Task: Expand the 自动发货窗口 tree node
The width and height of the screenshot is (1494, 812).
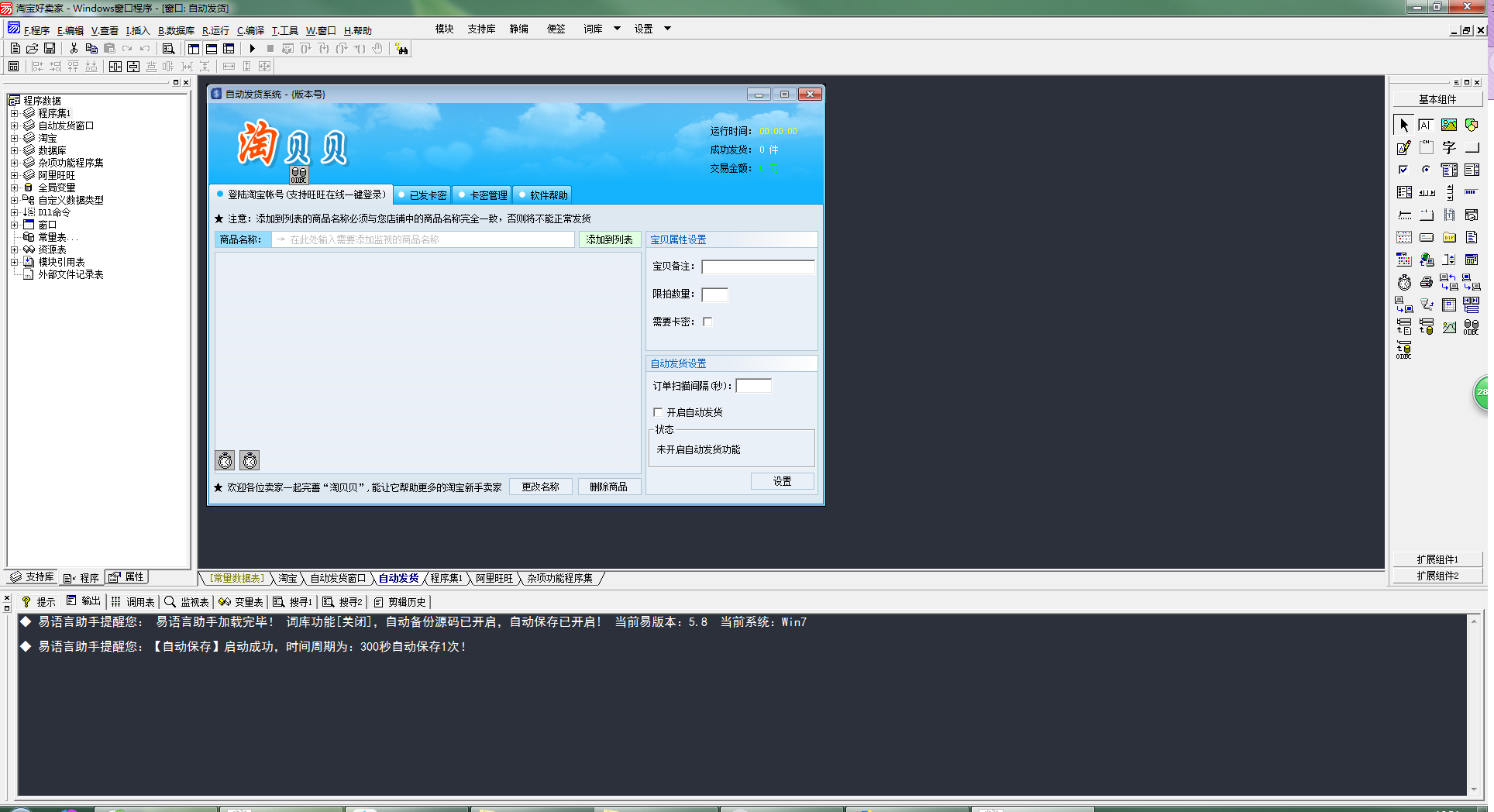Action: point(14,126)
